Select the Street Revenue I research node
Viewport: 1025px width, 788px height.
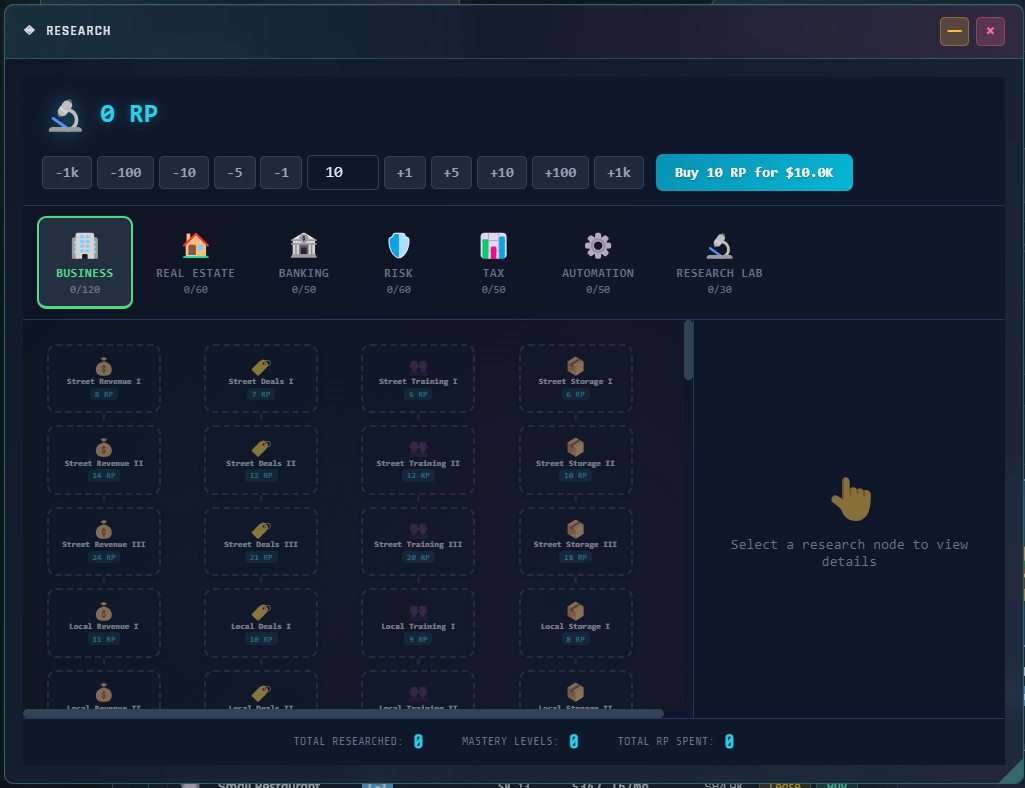104,378
